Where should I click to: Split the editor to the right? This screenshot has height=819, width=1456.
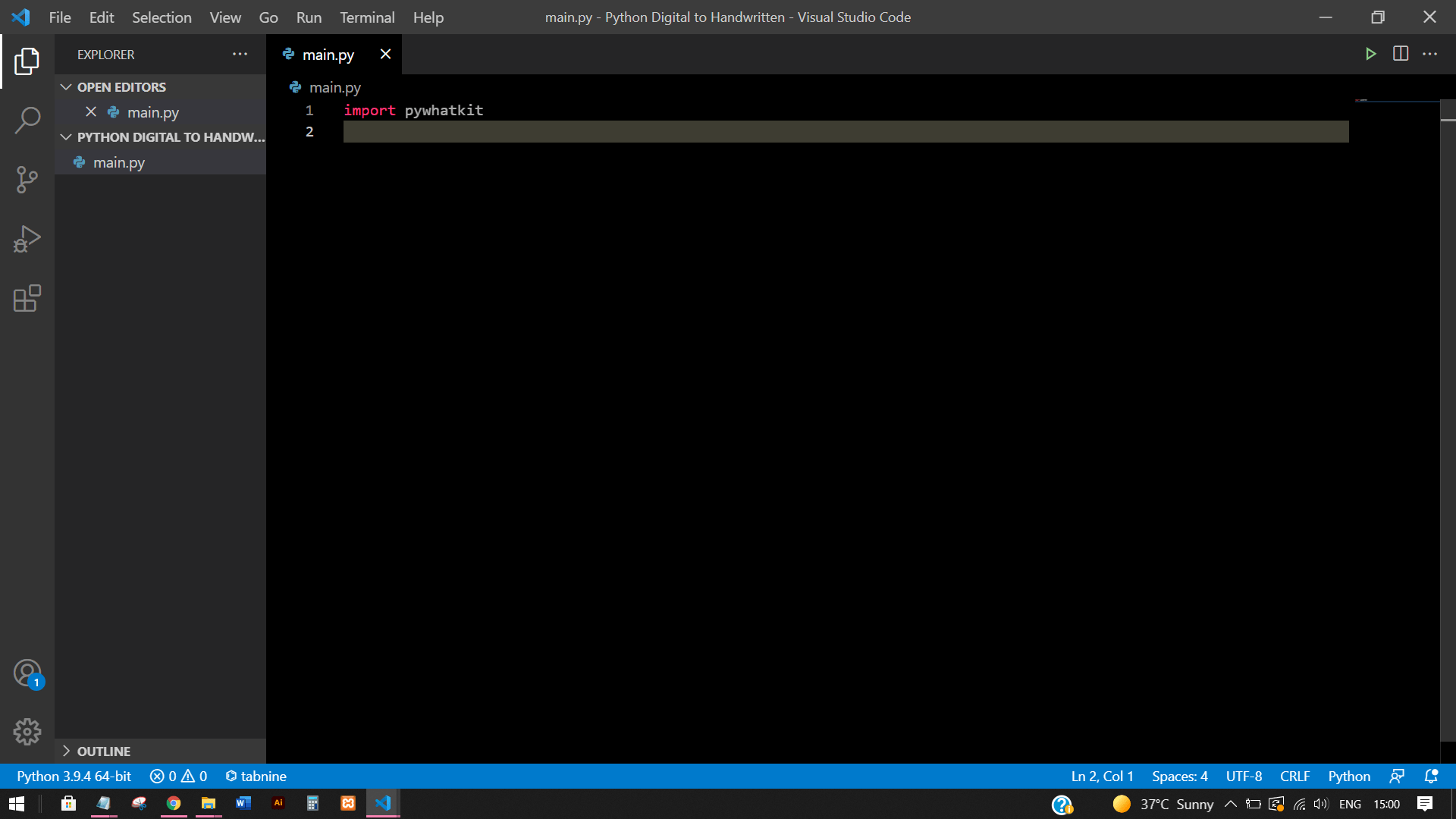pyautogui.click(x=1401, y=54)
